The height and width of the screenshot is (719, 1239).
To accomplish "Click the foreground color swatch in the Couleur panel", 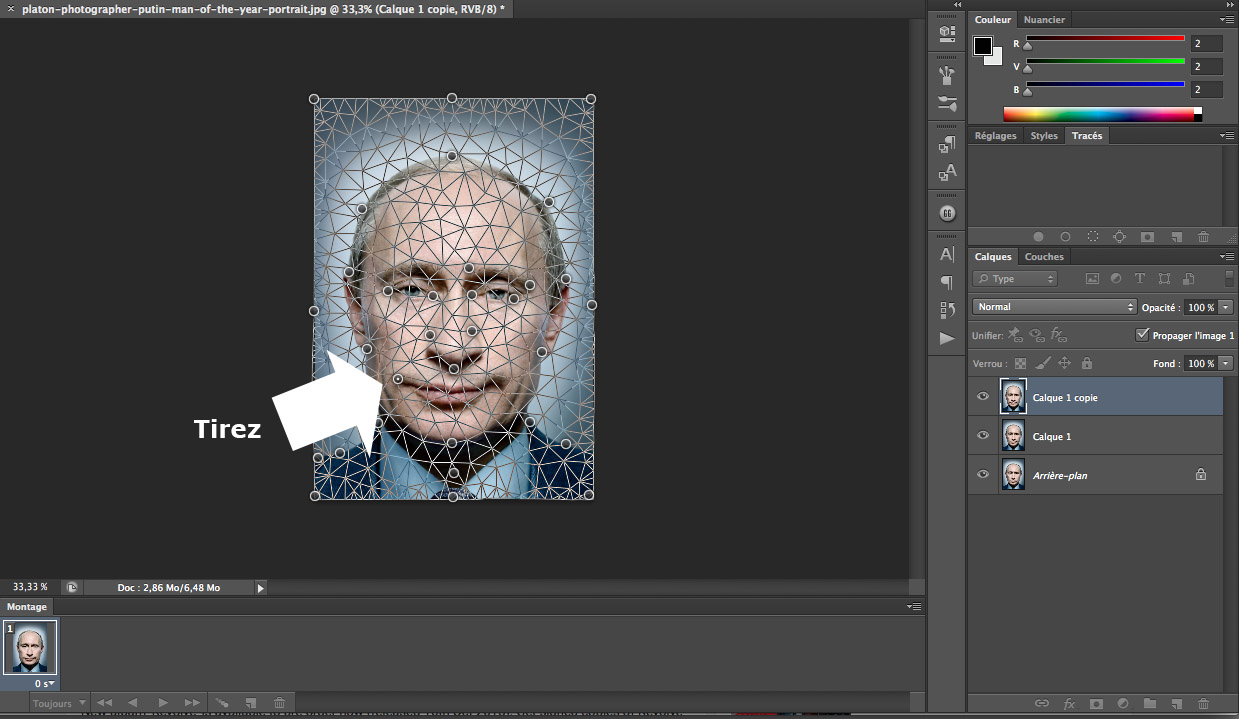I will coord(983,46).
